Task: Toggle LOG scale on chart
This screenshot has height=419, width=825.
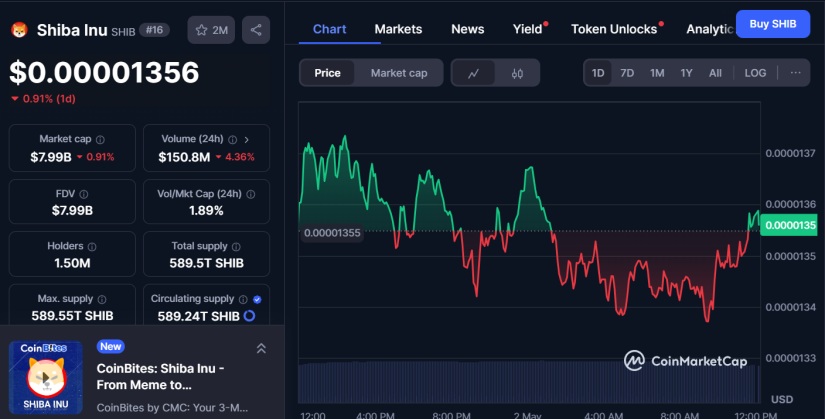Action: tap(755, 73)
